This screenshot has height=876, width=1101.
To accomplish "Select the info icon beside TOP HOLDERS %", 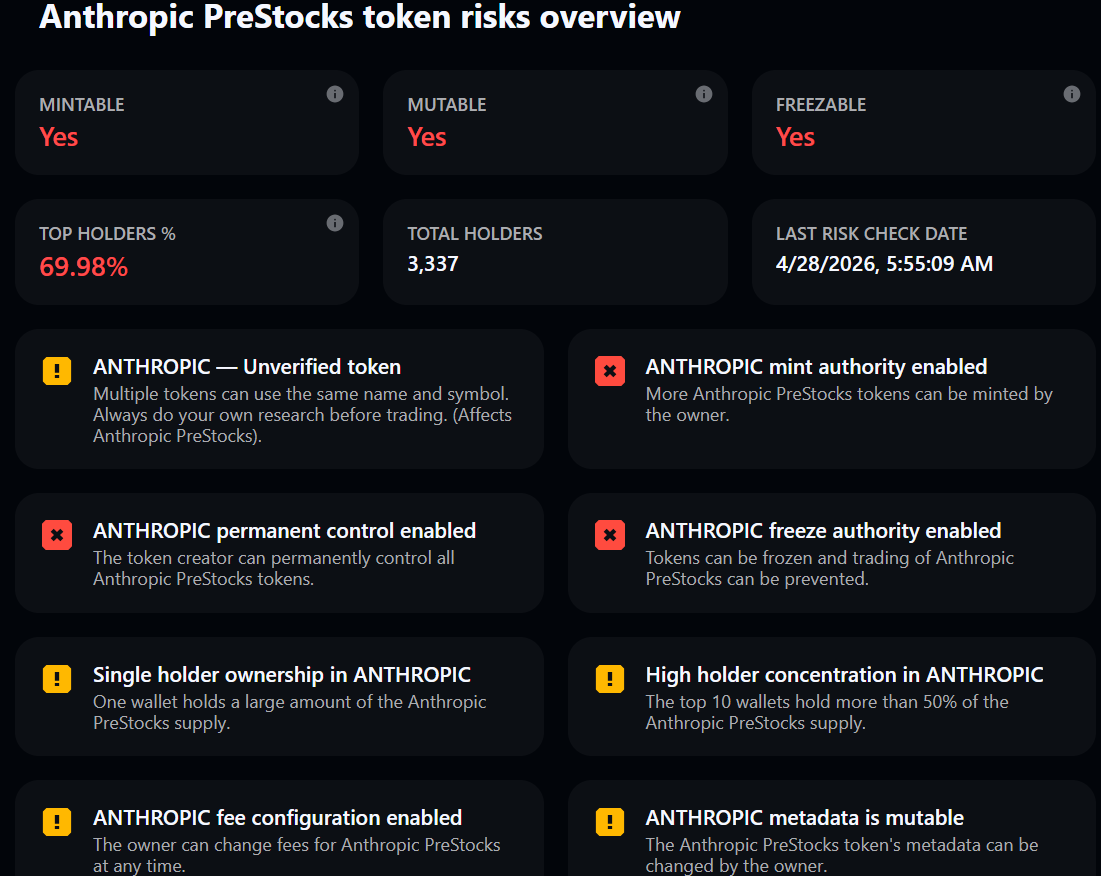I will pyautogui.click(x=335, y=223).
